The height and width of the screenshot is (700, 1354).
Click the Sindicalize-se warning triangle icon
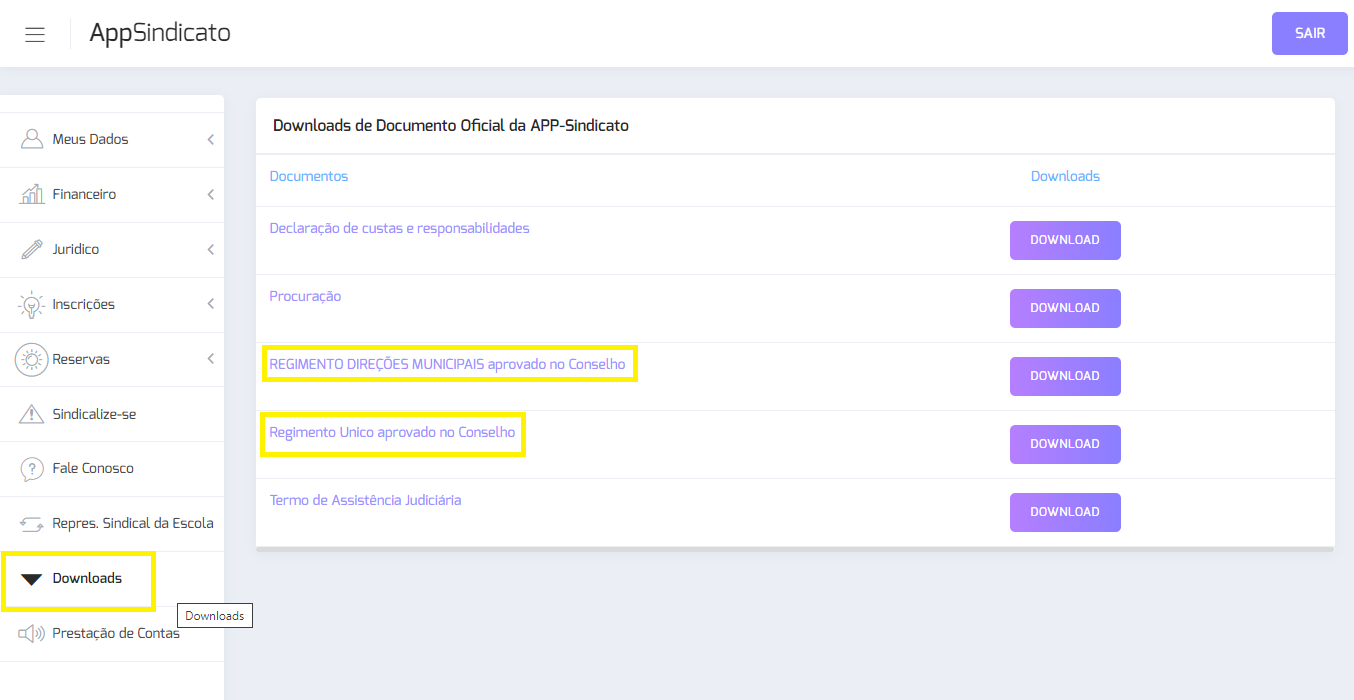coord(32,414)
